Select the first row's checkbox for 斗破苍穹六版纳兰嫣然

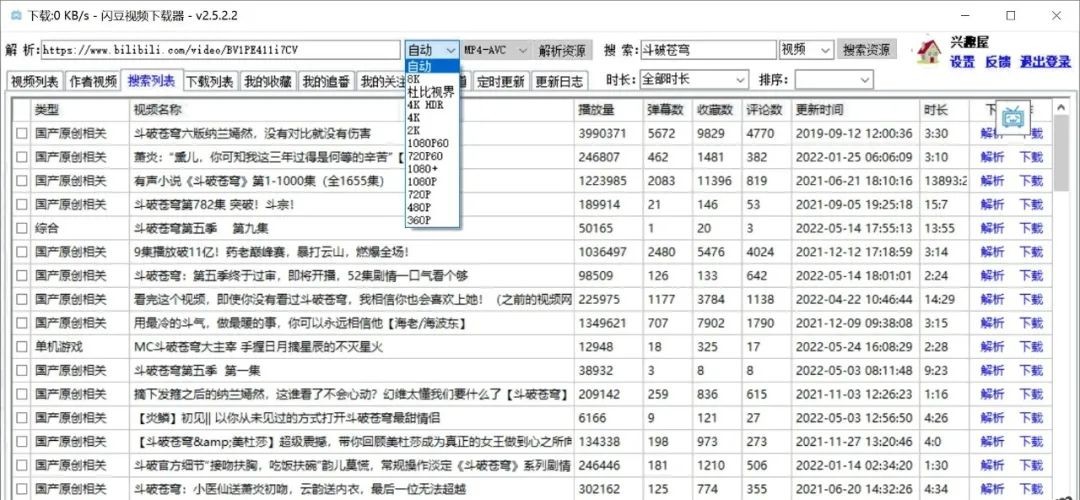coord(22,133)
